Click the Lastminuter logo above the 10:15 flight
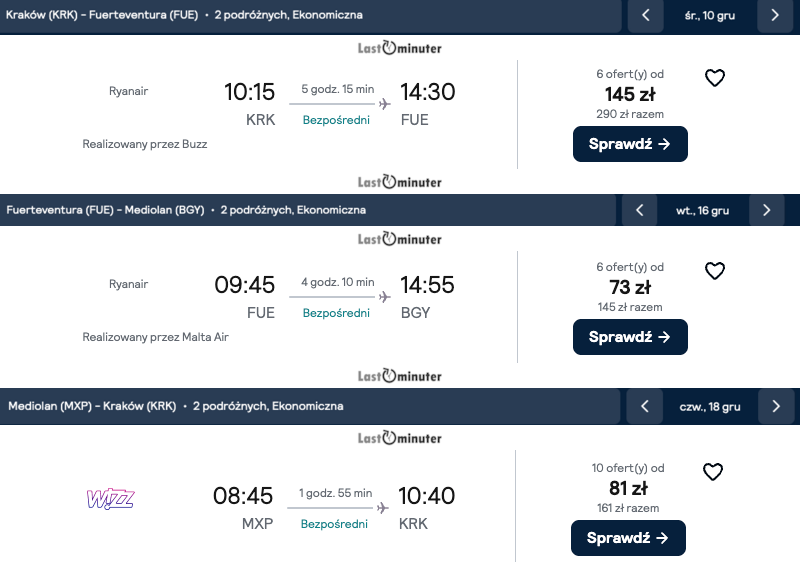 point(400,48)
